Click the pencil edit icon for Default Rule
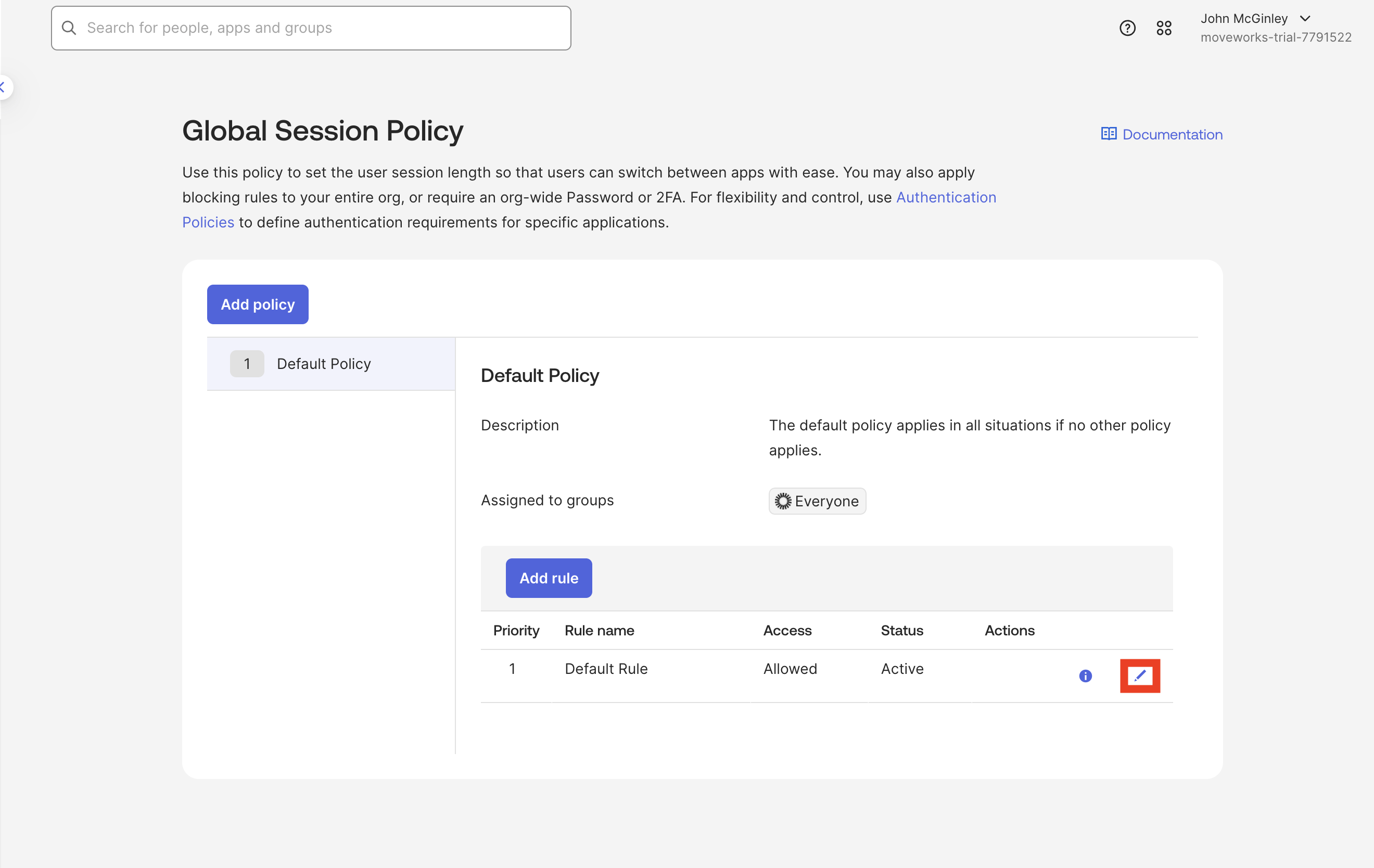Screen dimensions: 1374x868 (x=1139, y=675)
